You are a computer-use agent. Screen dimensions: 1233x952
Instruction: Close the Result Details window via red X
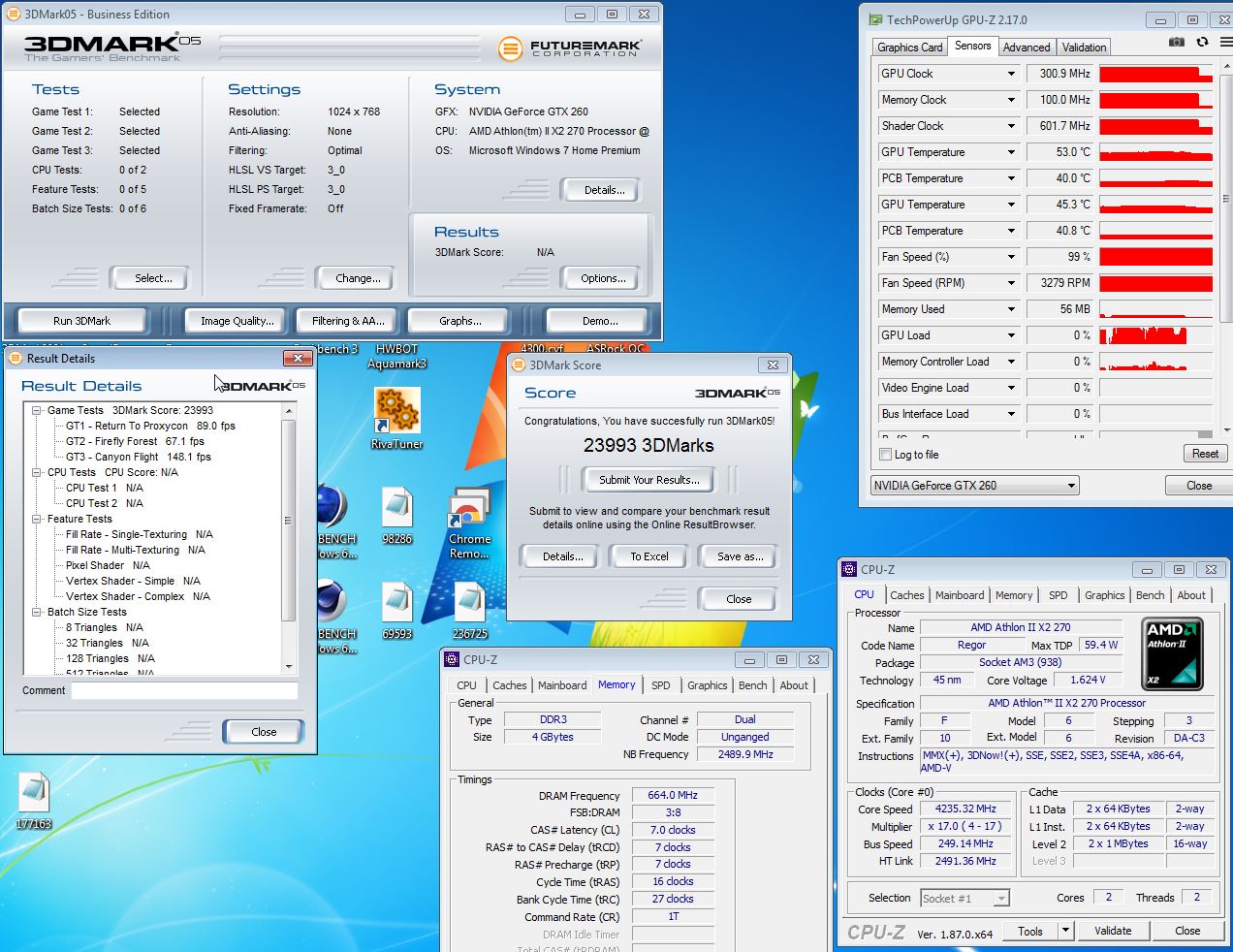pyautogui.click(x=298, y=358)
